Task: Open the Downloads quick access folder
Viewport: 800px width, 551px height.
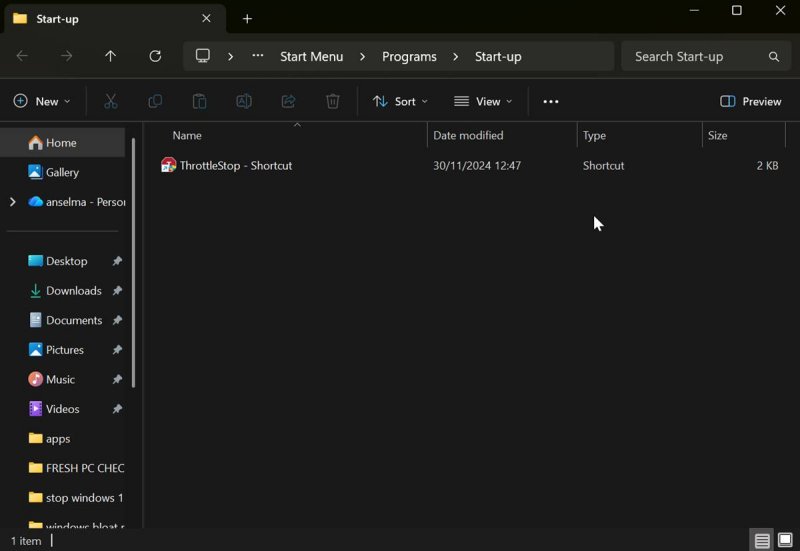Action: [x=74, y=291]
